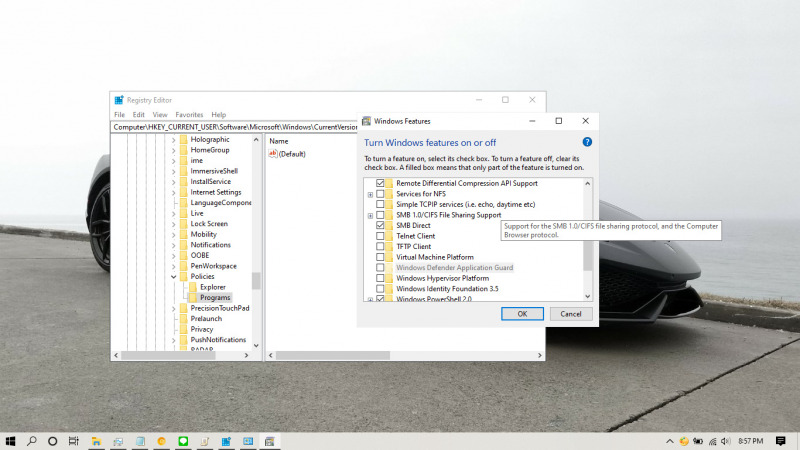The width and height of the screenshot is (800, 450).
Task: Switch to Windows Features taskbar icon
Action: coord(269,441)
